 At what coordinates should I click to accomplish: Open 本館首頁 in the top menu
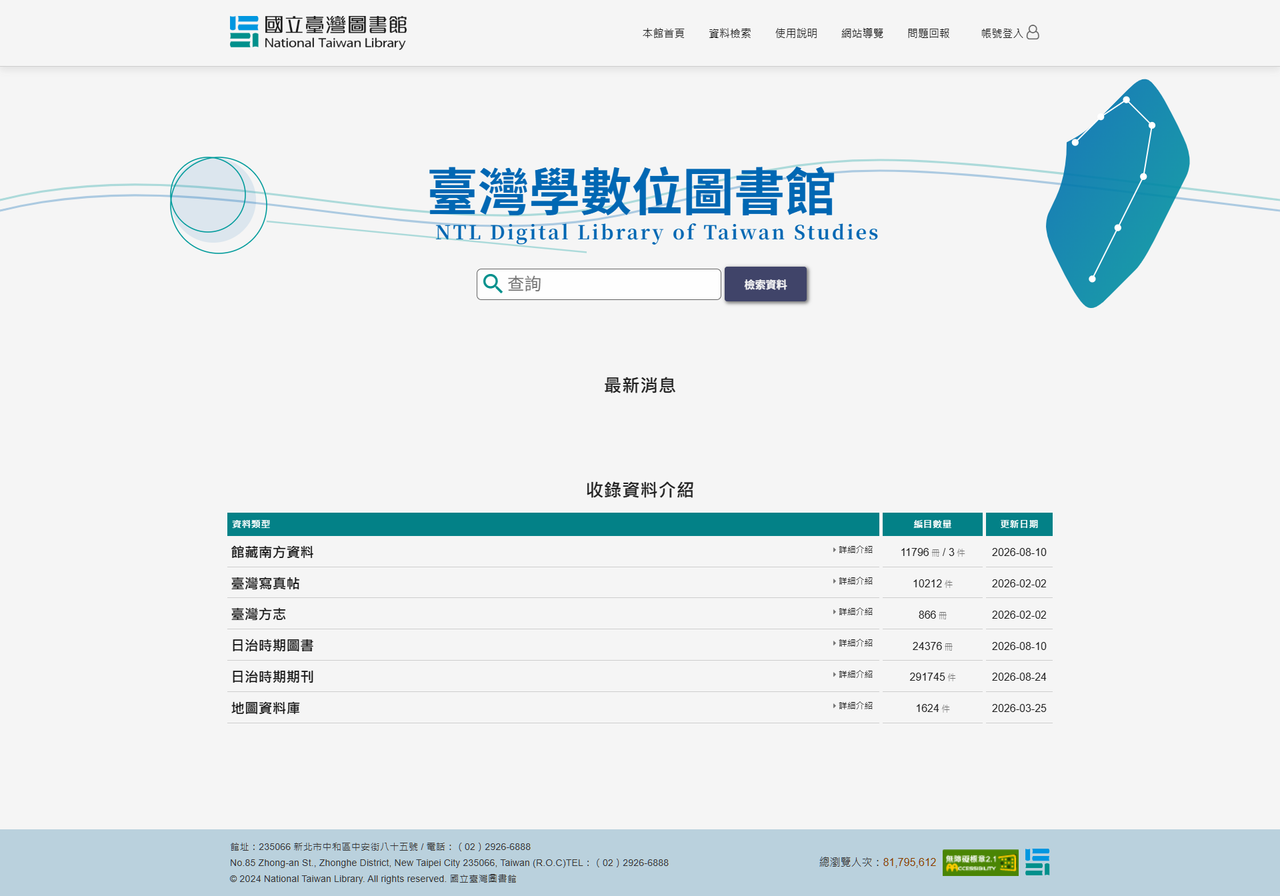click(663, 33)
